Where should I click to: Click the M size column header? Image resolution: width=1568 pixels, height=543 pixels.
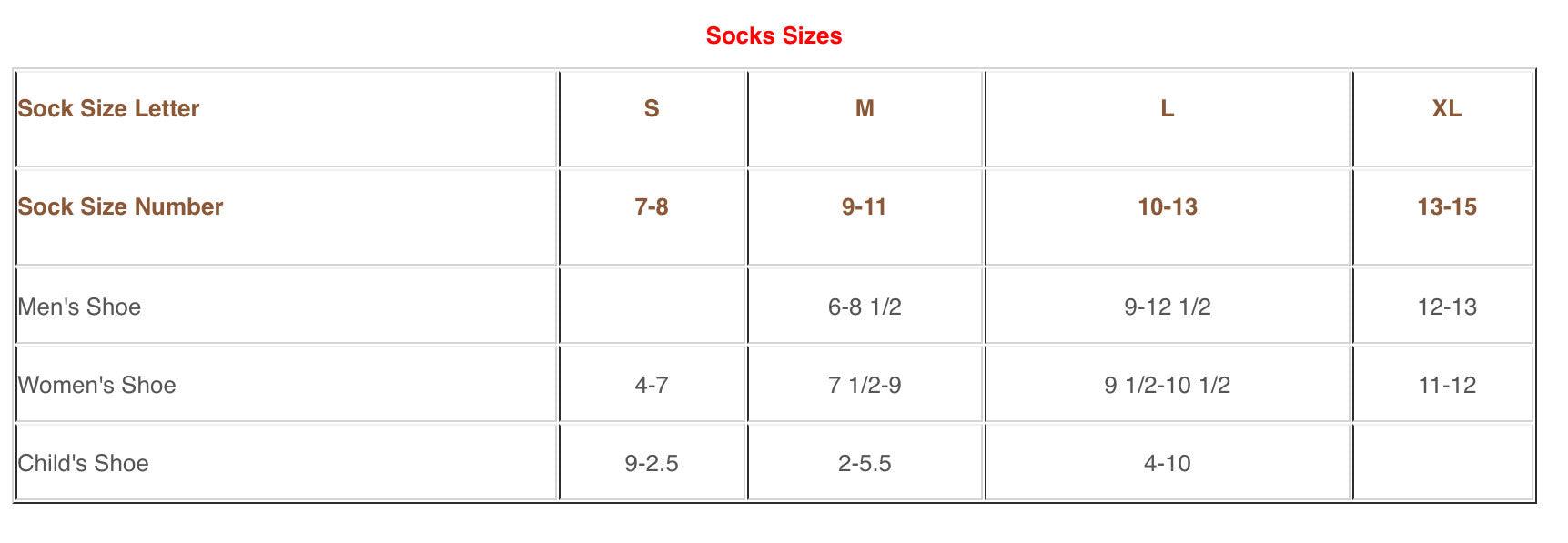(x=865, y=109)
